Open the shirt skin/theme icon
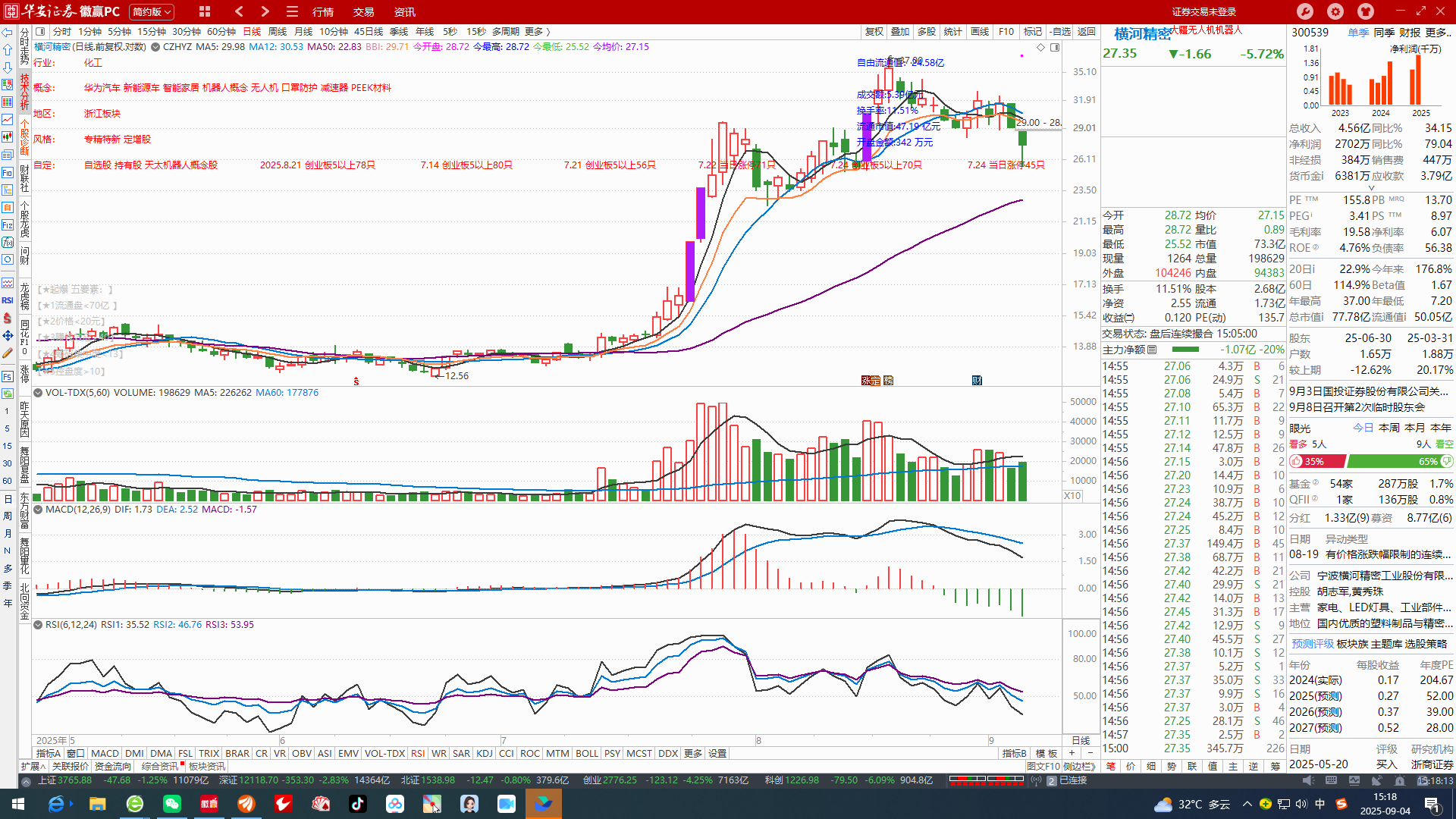The width and height of the screenshot is (1456, 819). click(1366, 11)
